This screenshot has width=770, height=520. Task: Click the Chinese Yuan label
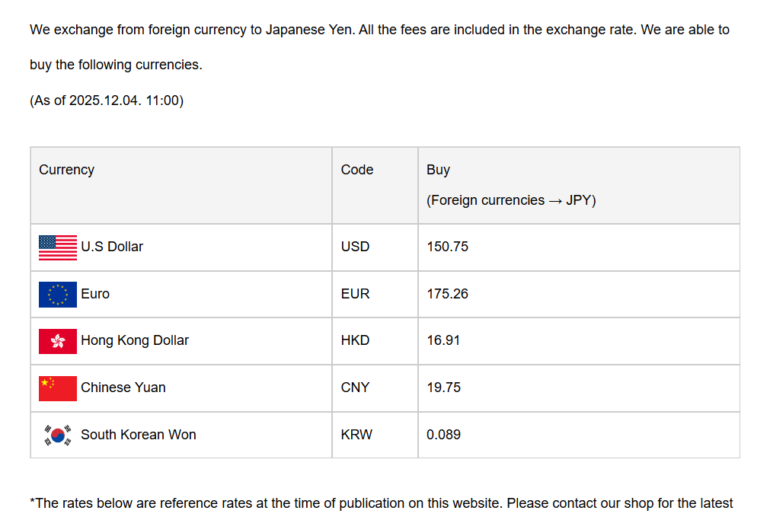click(123, 387)
